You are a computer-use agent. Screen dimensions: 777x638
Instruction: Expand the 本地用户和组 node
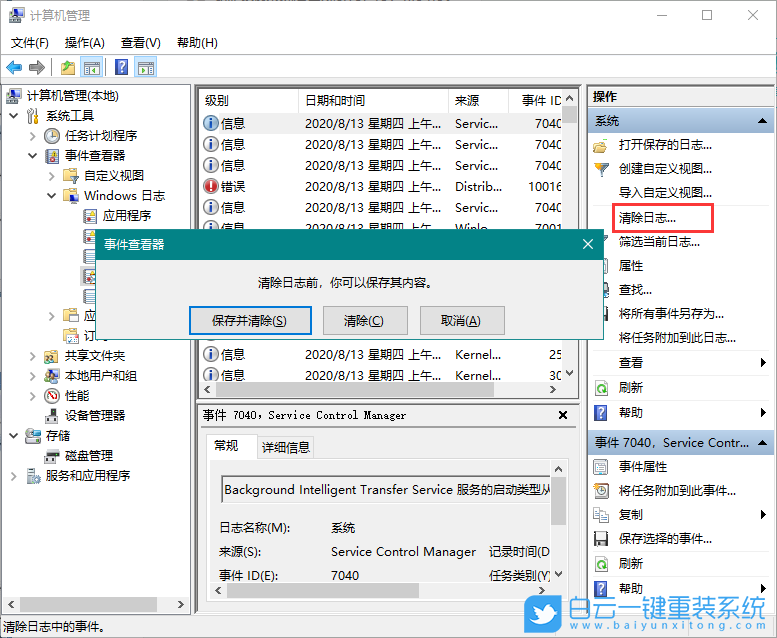tap(33, 376)
